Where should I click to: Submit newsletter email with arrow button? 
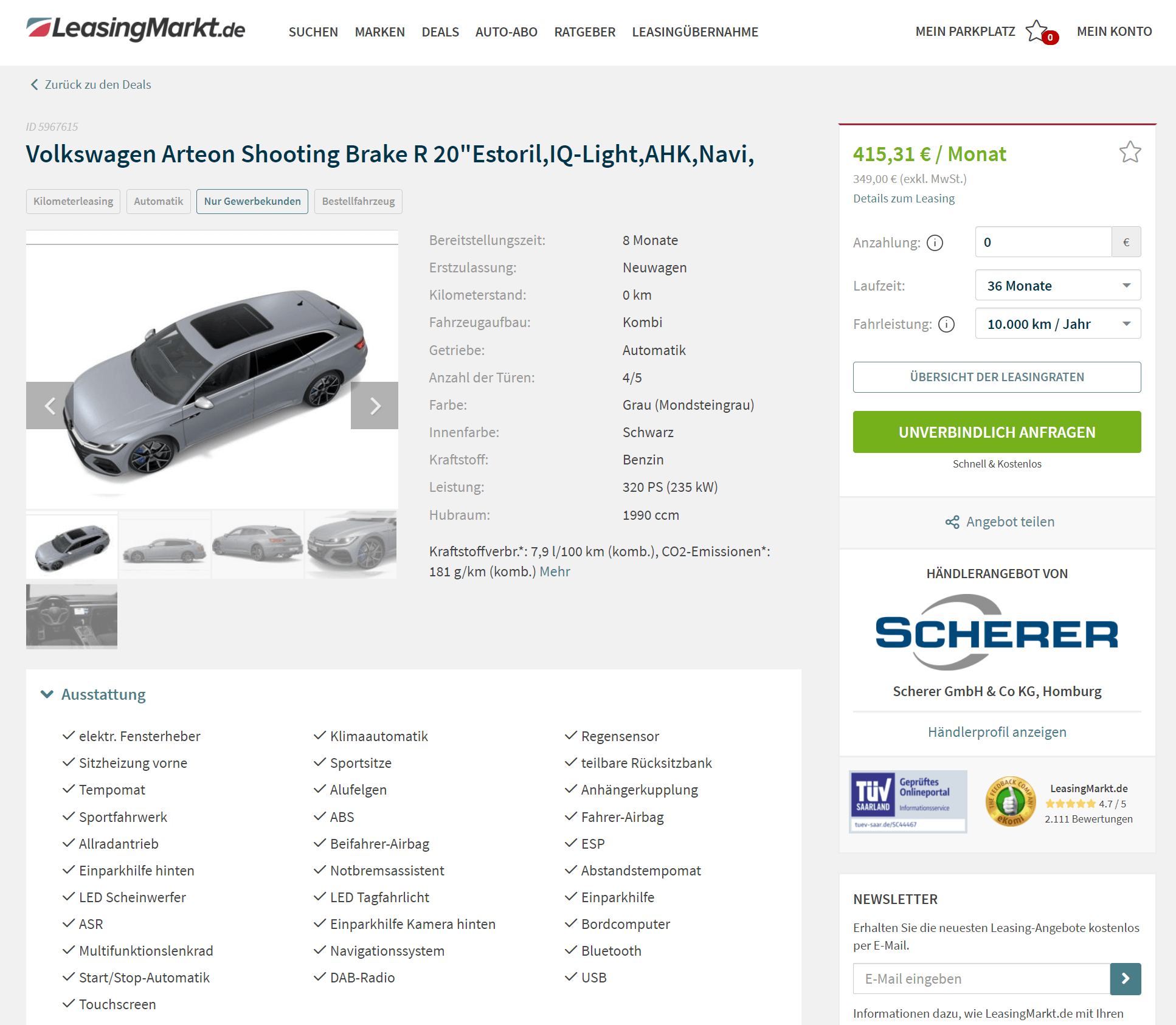coord(1126,979)
